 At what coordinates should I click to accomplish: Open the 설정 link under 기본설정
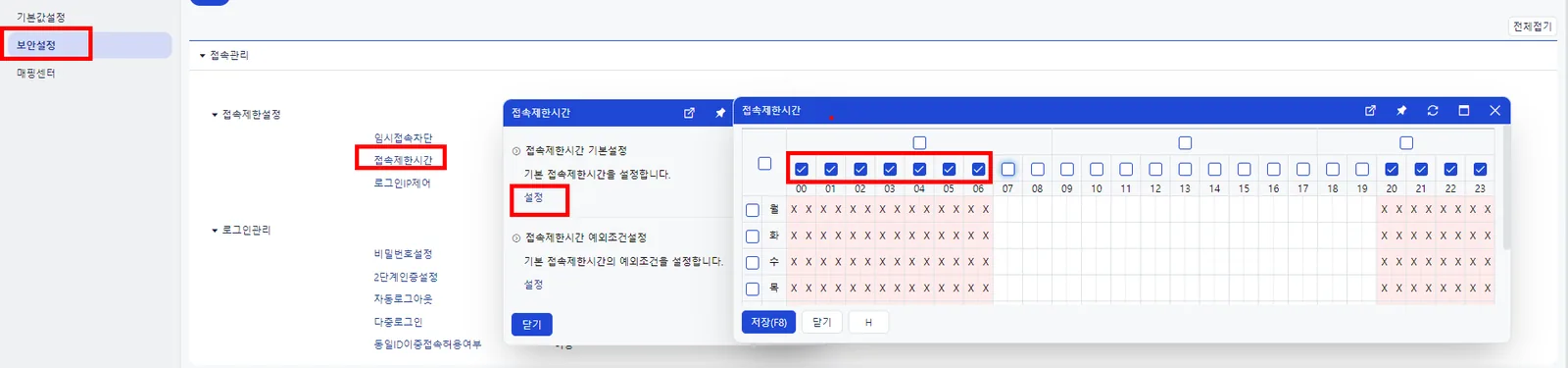533,197
